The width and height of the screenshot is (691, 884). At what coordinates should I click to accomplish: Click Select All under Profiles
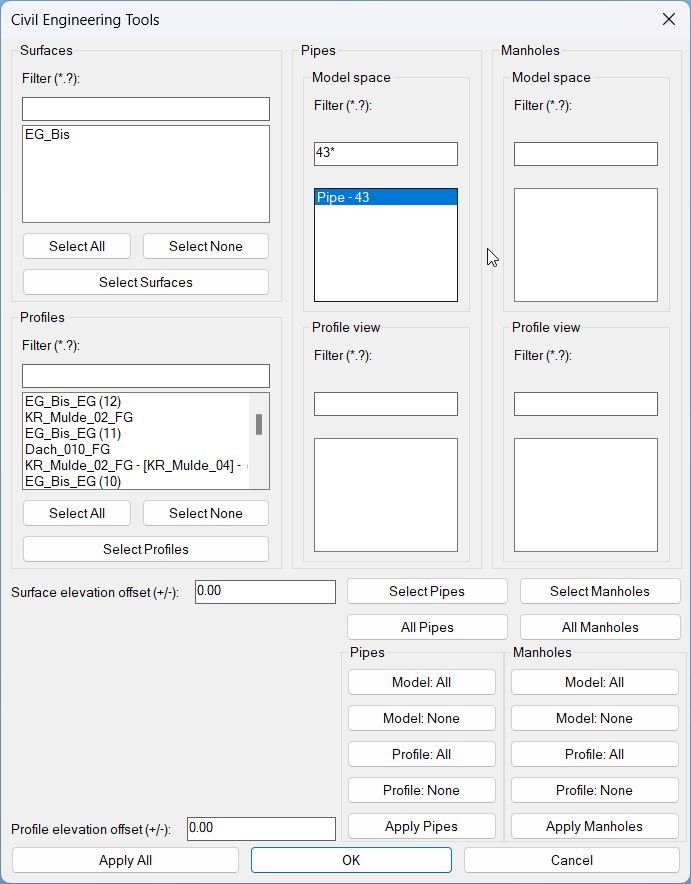point(77,513)
